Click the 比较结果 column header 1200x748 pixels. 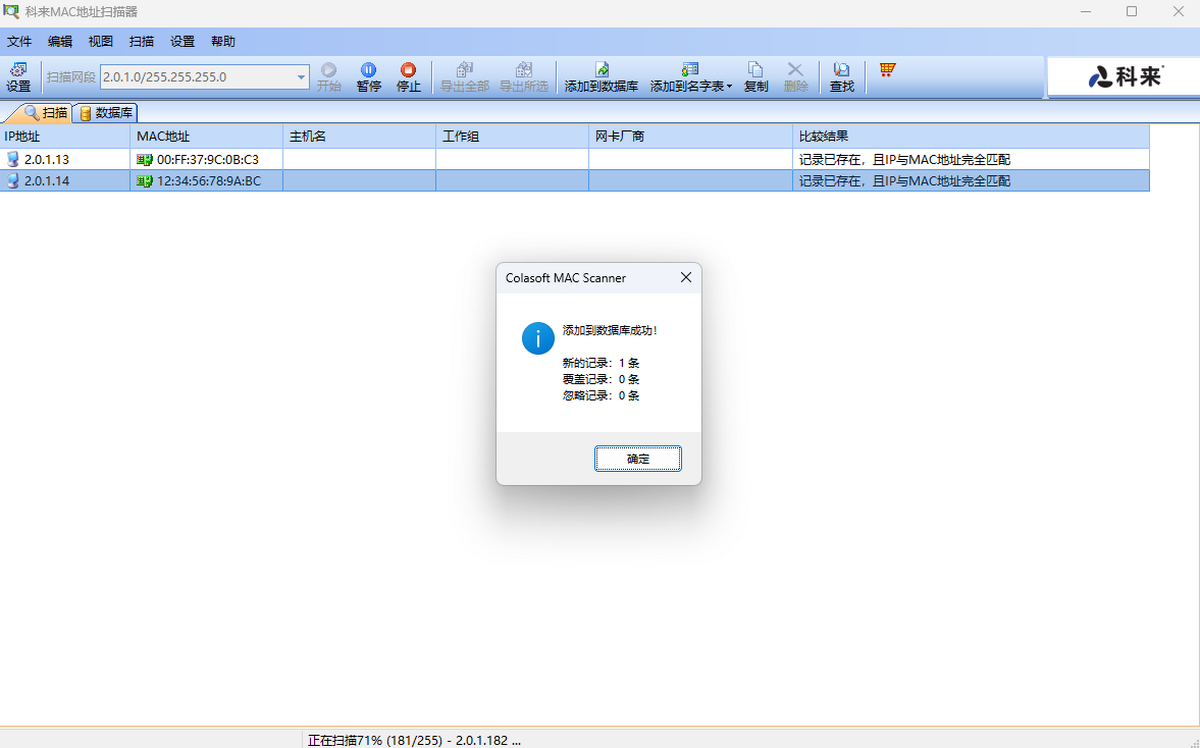click(970, 136)
